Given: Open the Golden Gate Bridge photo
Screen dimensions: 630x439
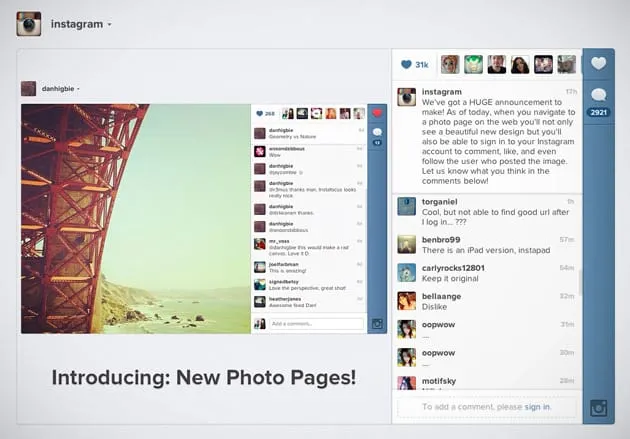Looking at the screenshot, I should pos(136,218).
